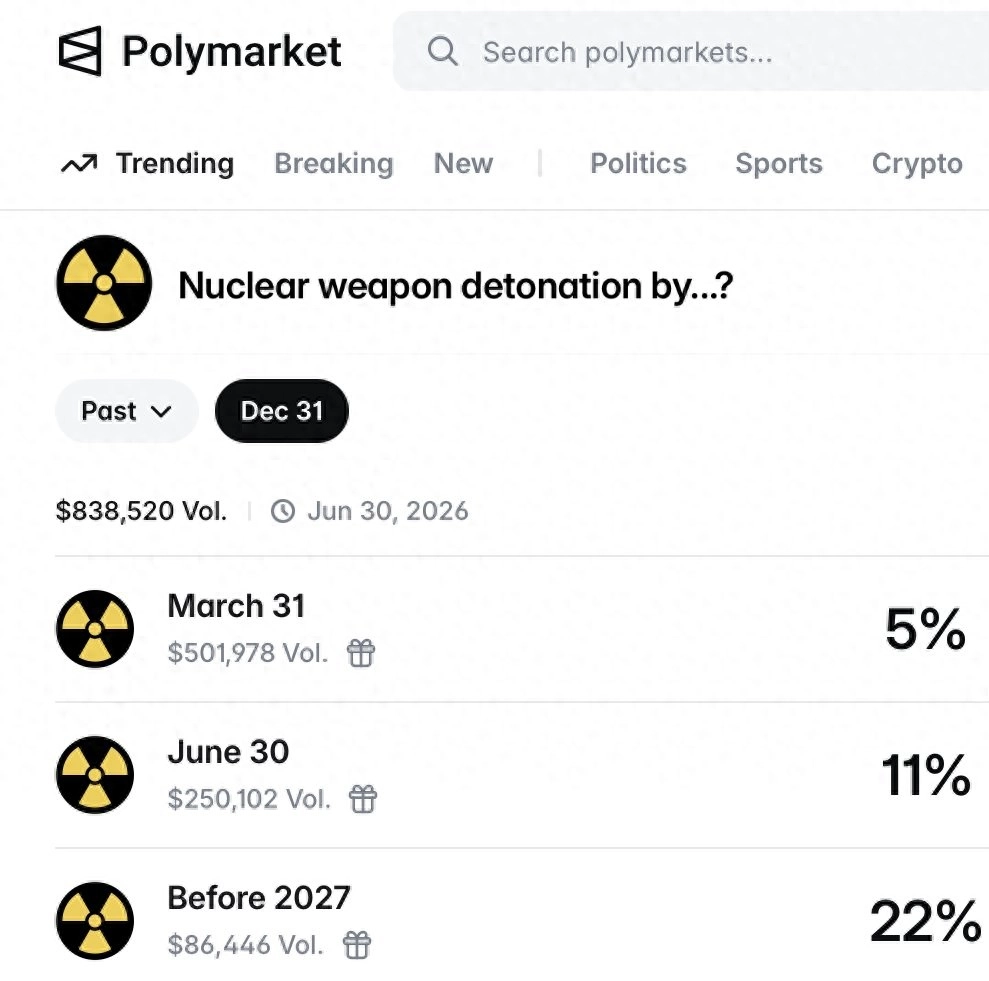The image size is (989, 981).
Task: Click the gift icon beside June 30 volume
Action: 363,799
